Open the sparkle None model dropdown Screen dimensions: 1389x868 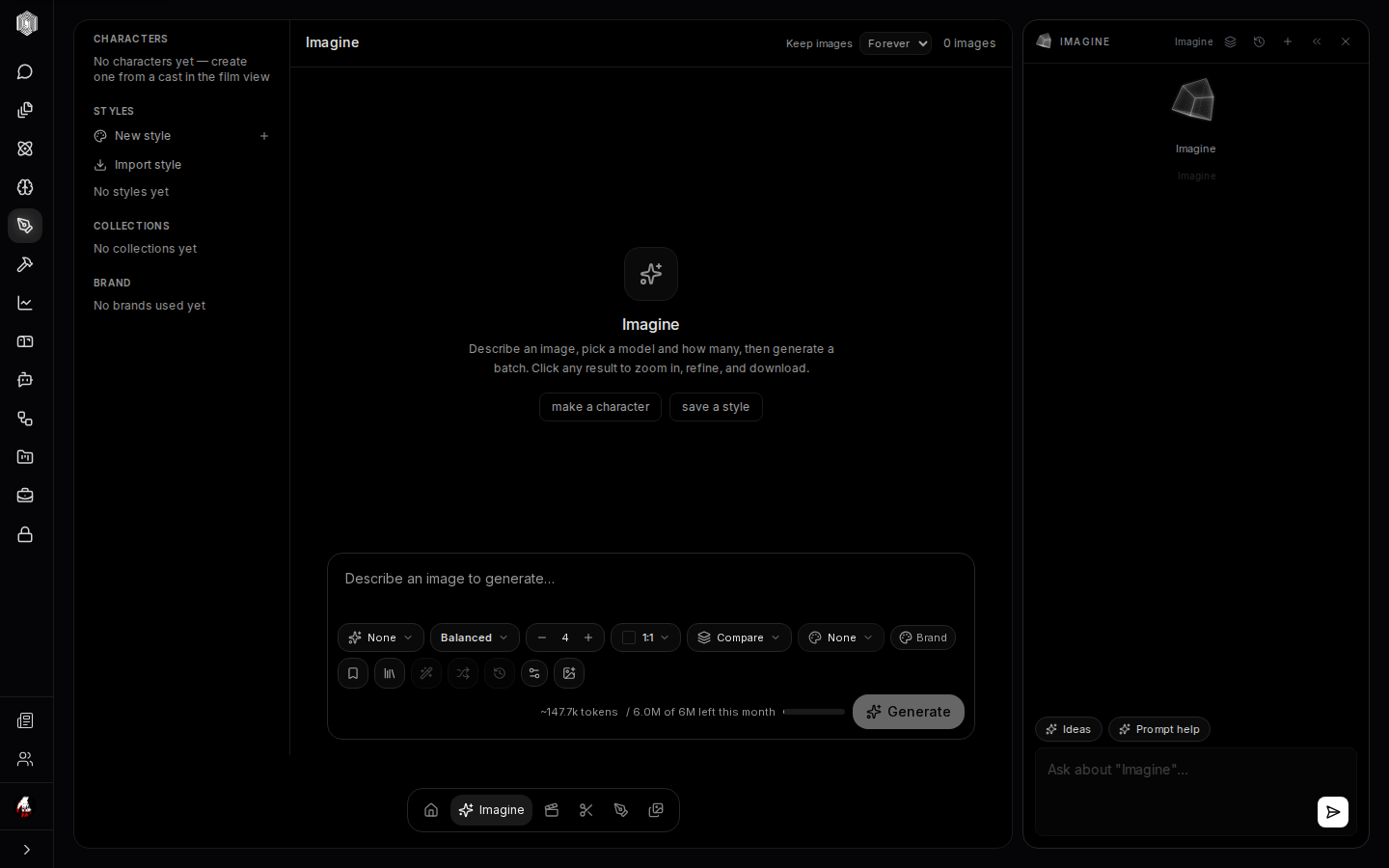tap(381, 637)
